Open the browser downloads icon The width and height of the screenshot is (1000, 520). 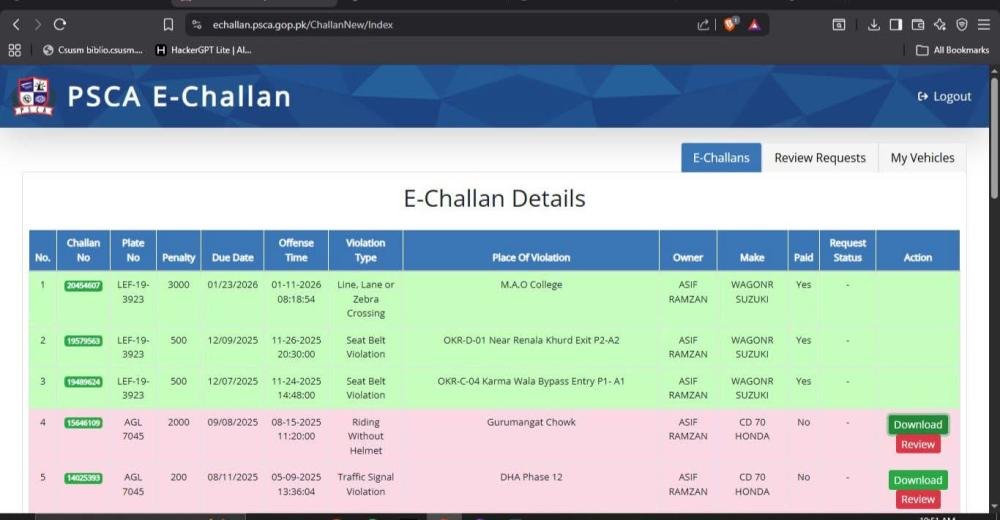coord(873,25)
